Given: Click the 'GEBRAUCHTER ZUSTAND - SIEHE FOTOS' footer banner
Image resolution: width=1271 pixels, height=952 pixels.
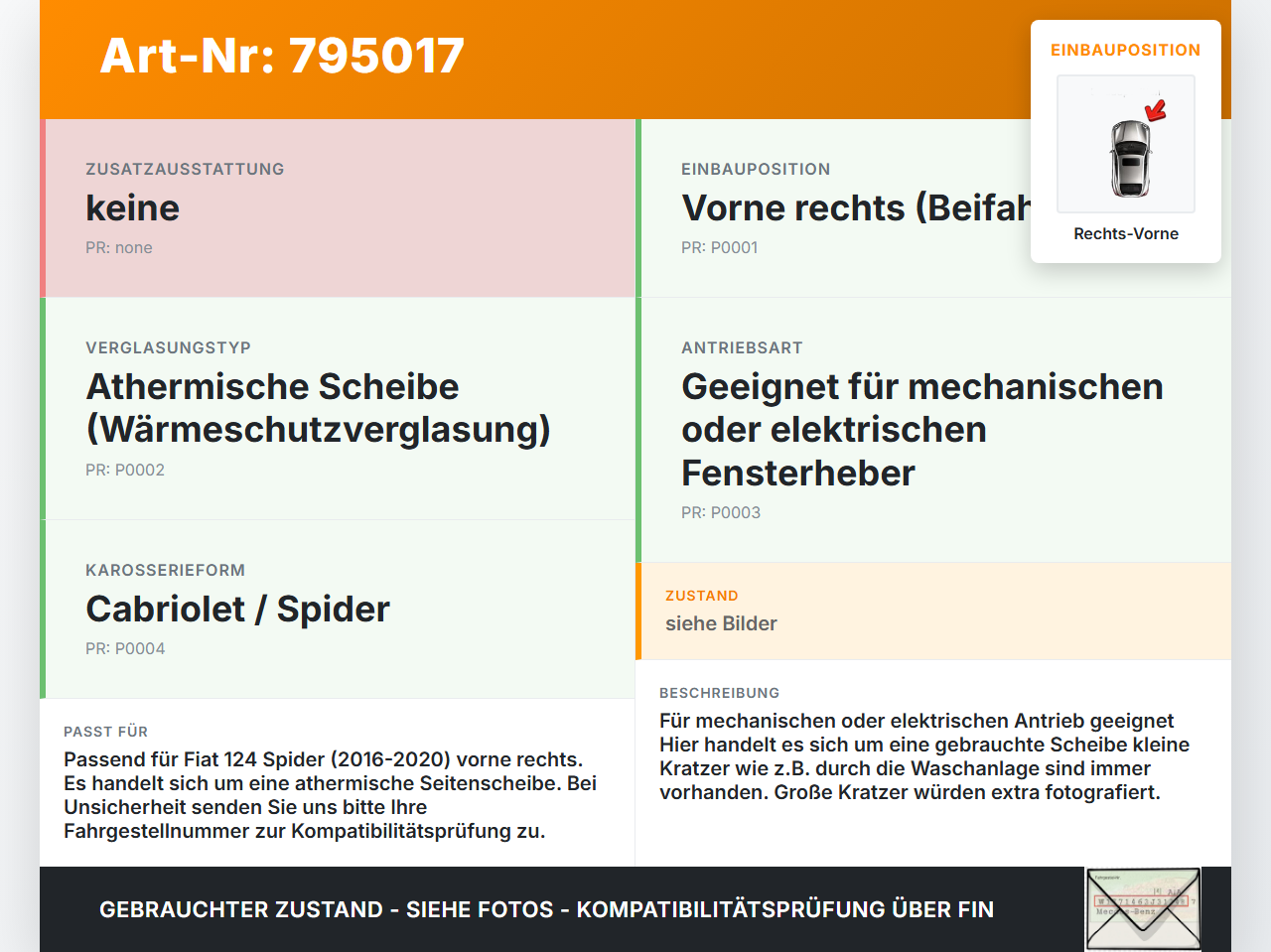Looking at the screenshot, I should coord(546,909).
